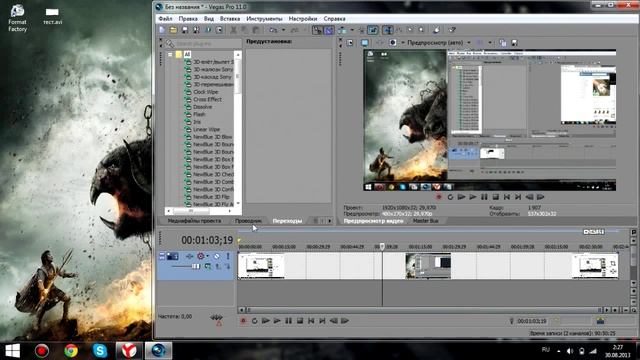Click Play From Start in timeline transport
The width and height of the screenshot is (640, 360).
[266, 321]
